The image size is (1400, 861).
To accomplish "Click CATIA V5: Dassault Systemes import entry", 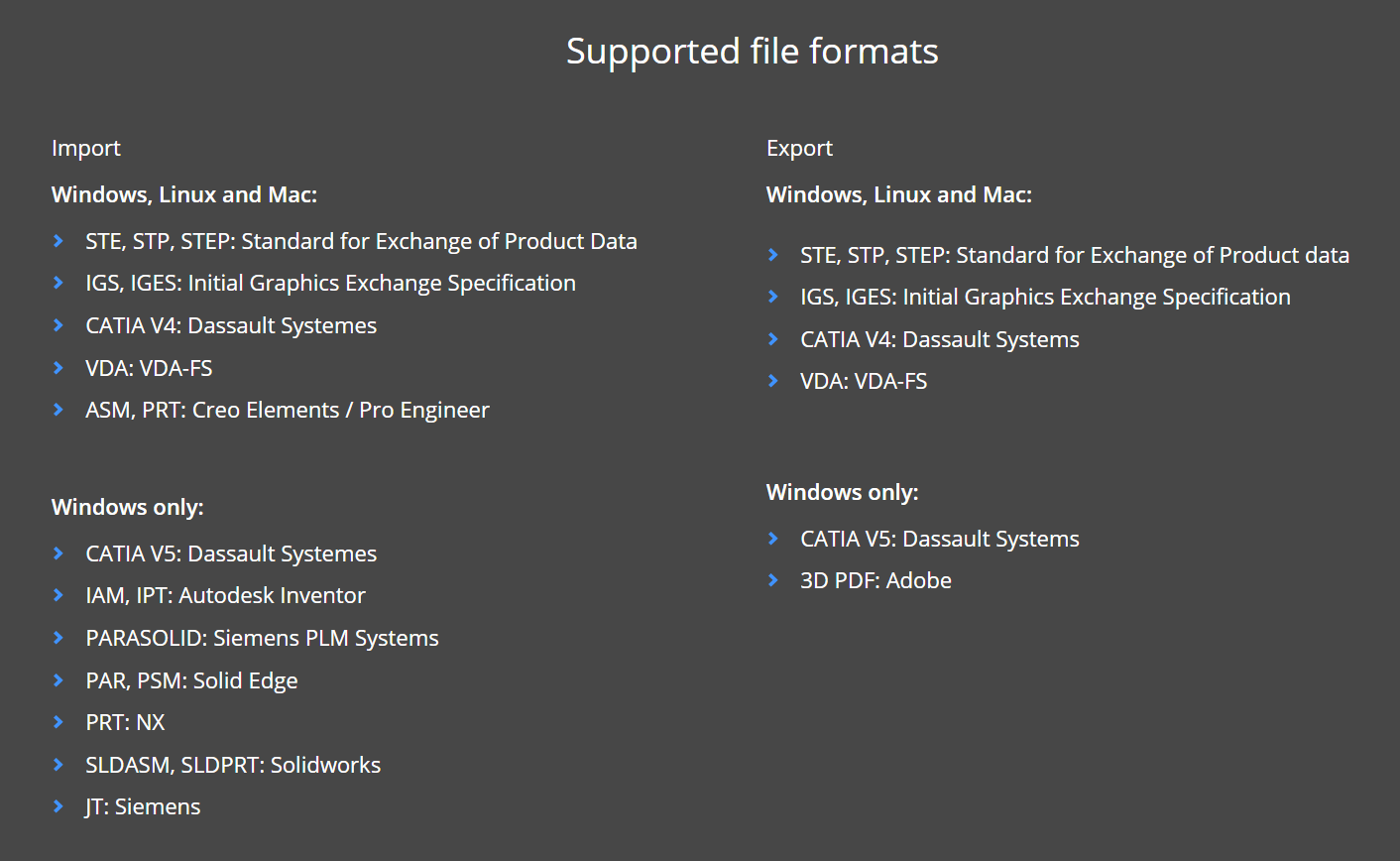I will click(231, 553).
